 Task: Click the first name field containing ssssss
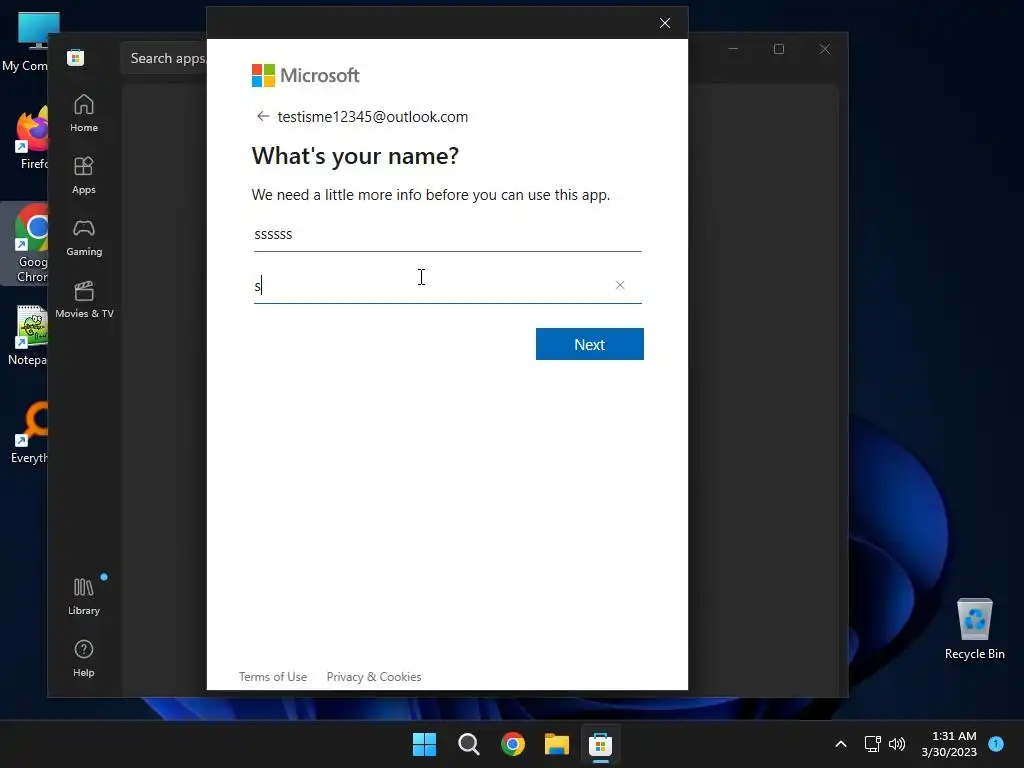tap(447, 235)
